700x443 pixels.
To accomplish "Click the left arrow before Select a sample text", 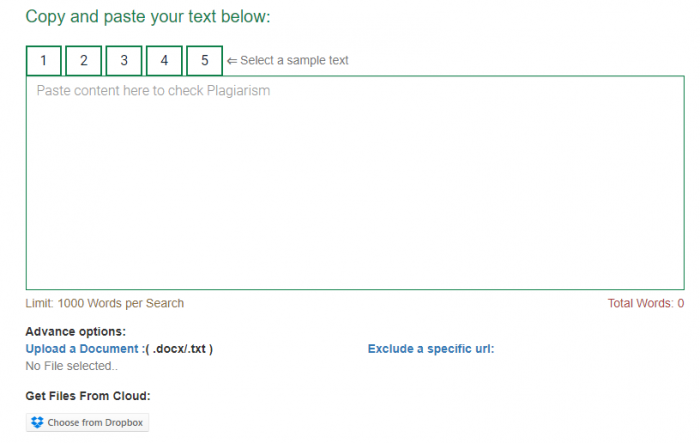I will click(232, 61).
